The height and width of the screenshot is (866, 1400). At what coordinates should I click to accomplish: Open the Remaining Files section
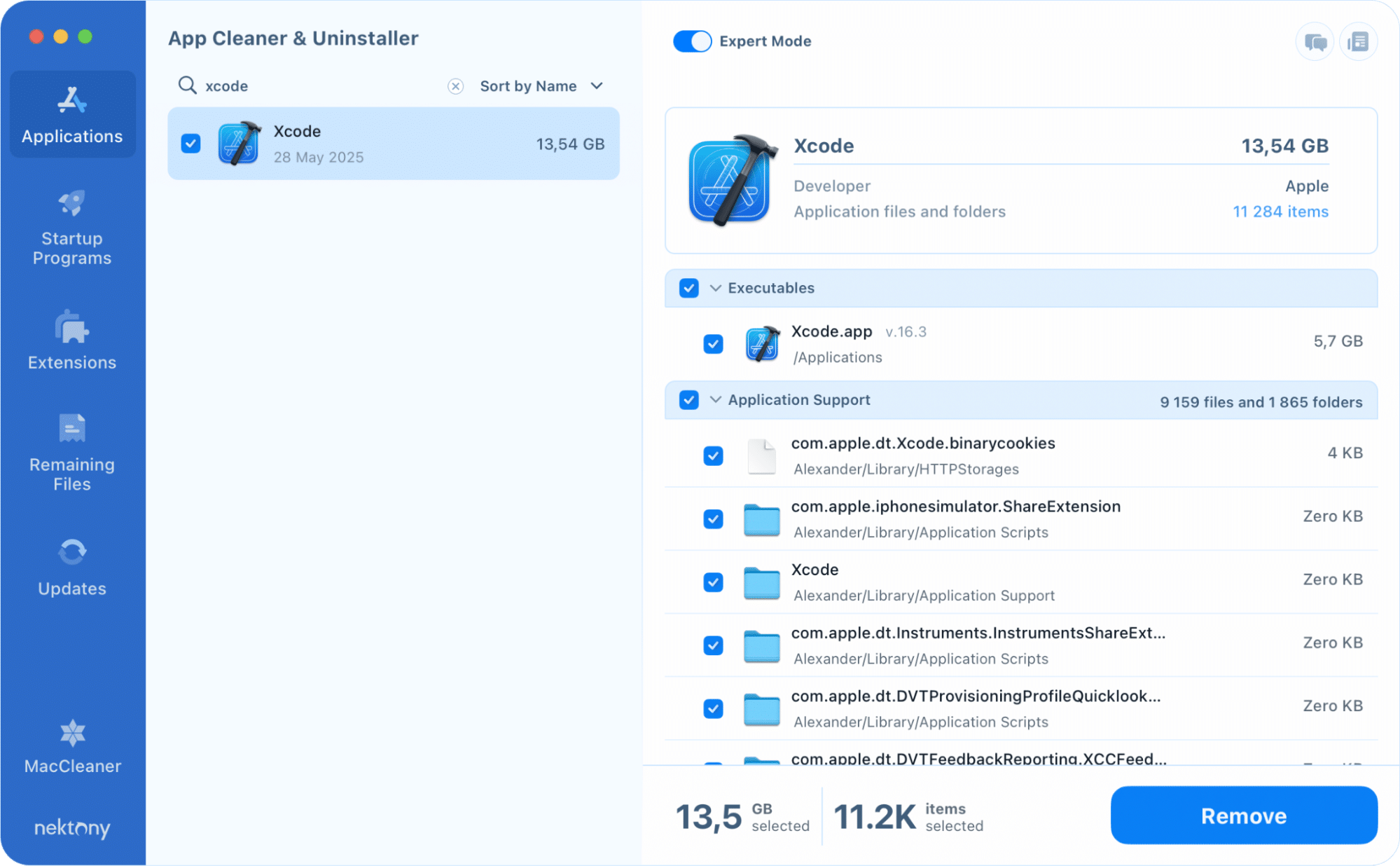point(72,453)
